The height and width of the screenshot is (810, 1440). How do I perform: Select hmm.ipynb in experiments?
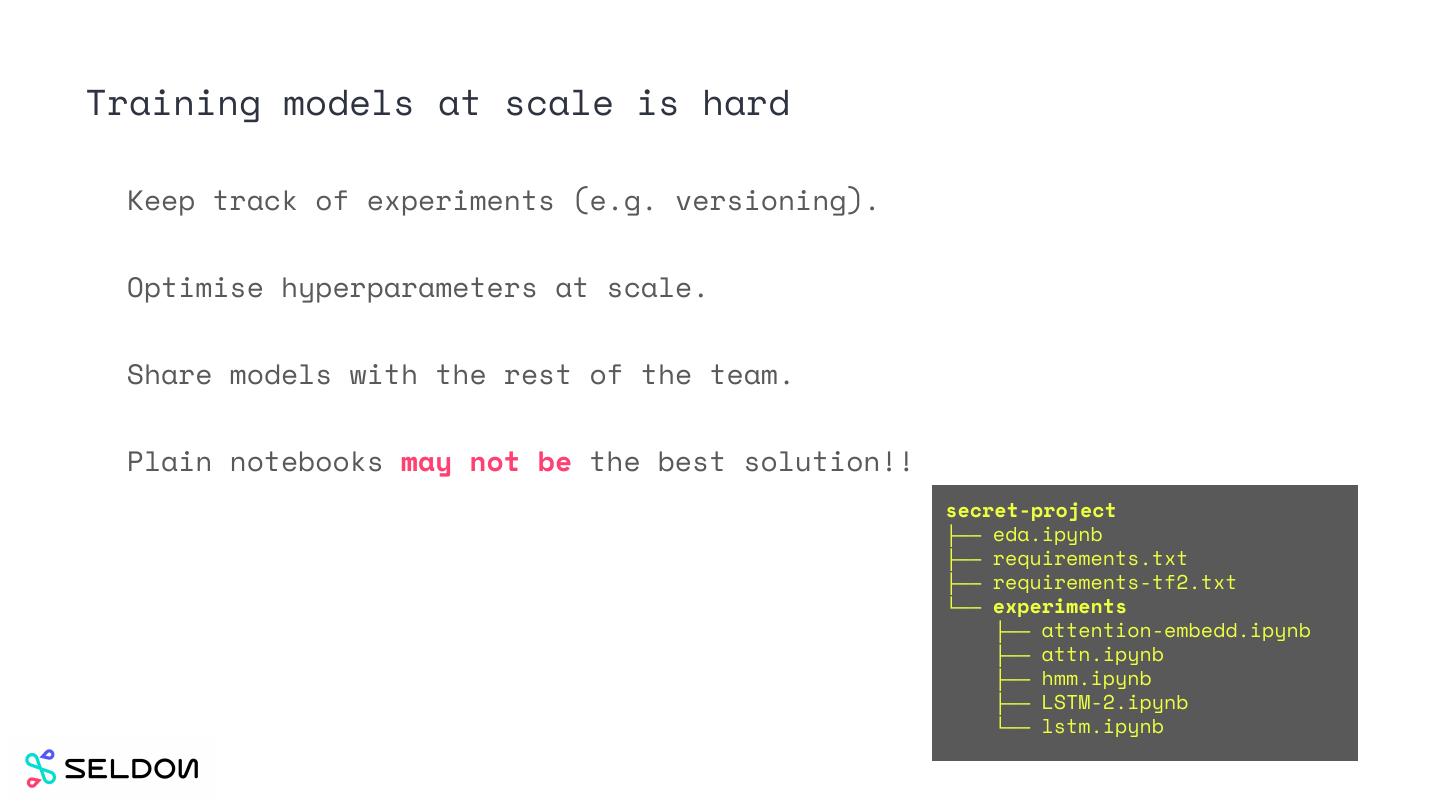pyautogui.click(x=1096, y=678)
